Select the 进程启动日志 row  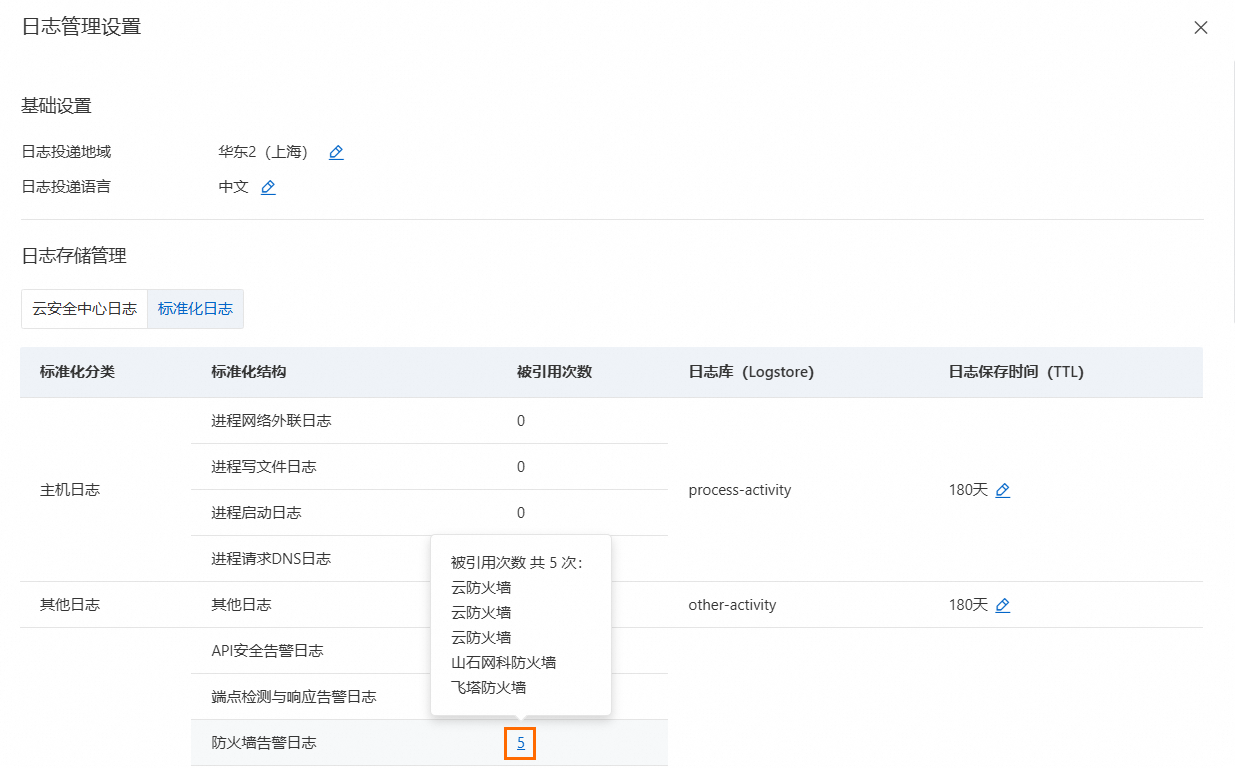(x=429, y=513)
